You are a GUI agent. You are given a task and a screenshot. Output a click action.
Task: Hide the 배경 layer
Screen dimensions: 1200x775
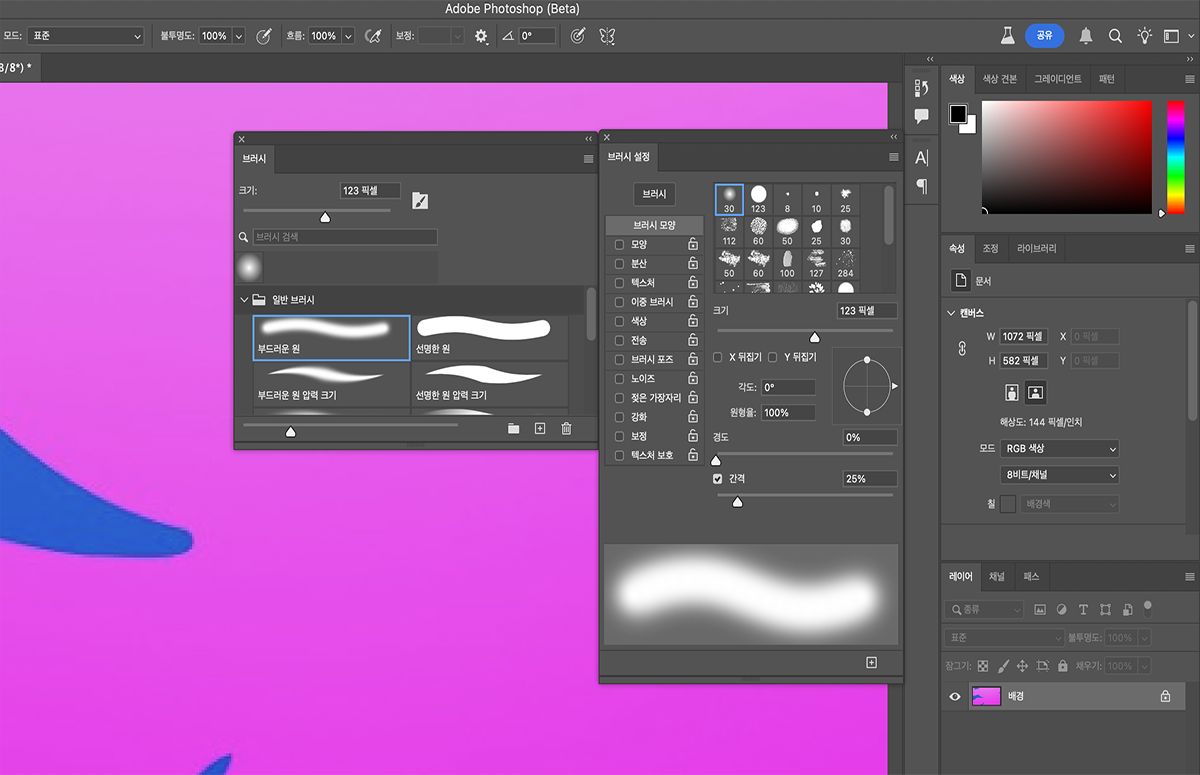955,696
